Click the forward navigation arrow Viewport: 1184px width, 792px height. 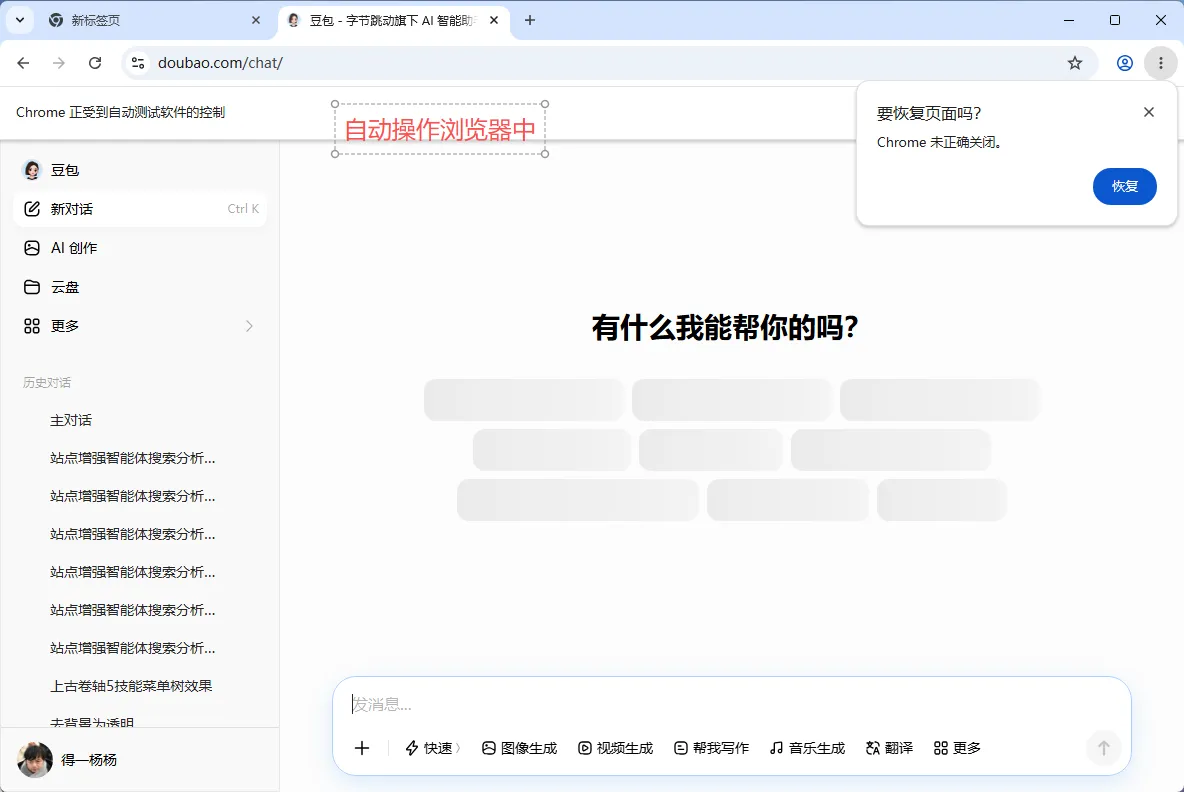[59, 63]
